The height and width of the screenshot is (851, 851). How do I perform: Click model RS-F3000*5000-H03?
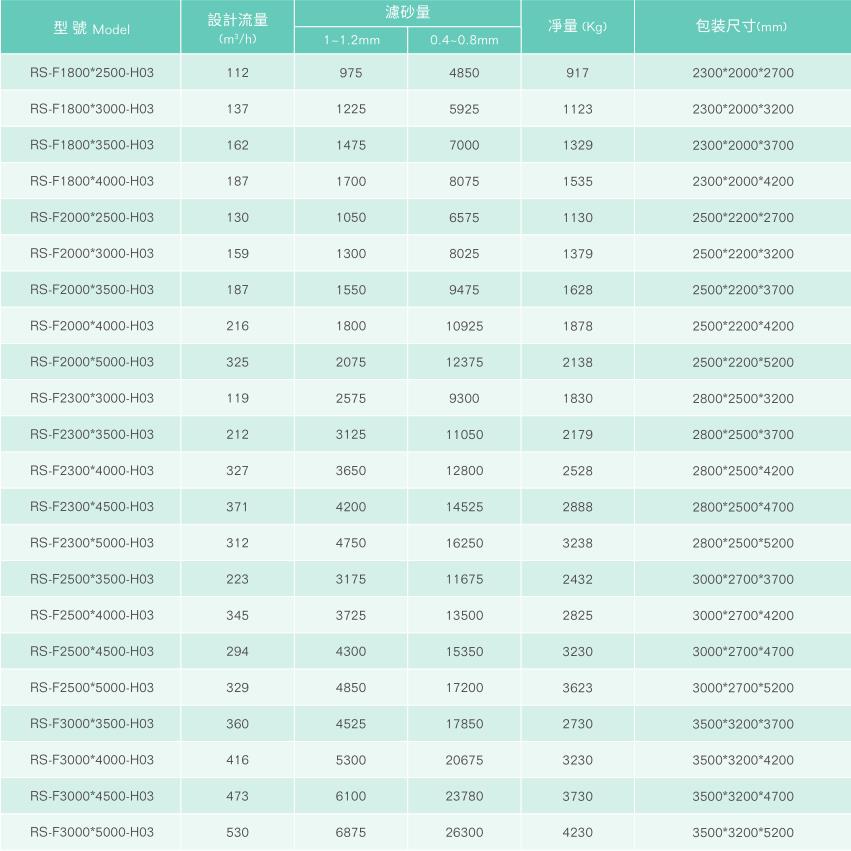click(92, 832)
